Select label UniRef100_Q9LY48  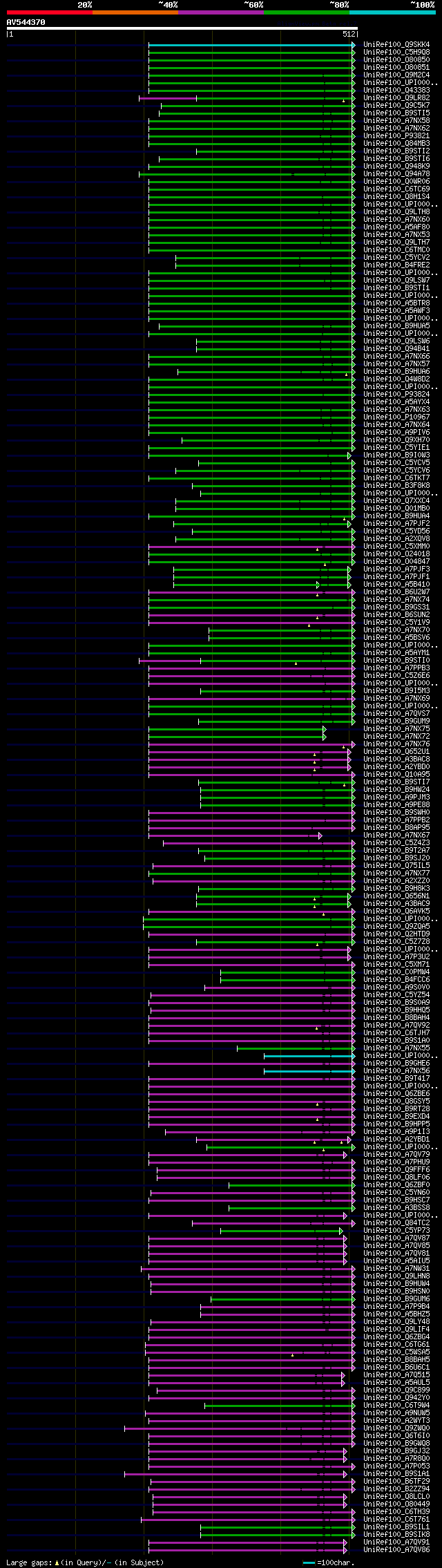(x=396, y=1322)
